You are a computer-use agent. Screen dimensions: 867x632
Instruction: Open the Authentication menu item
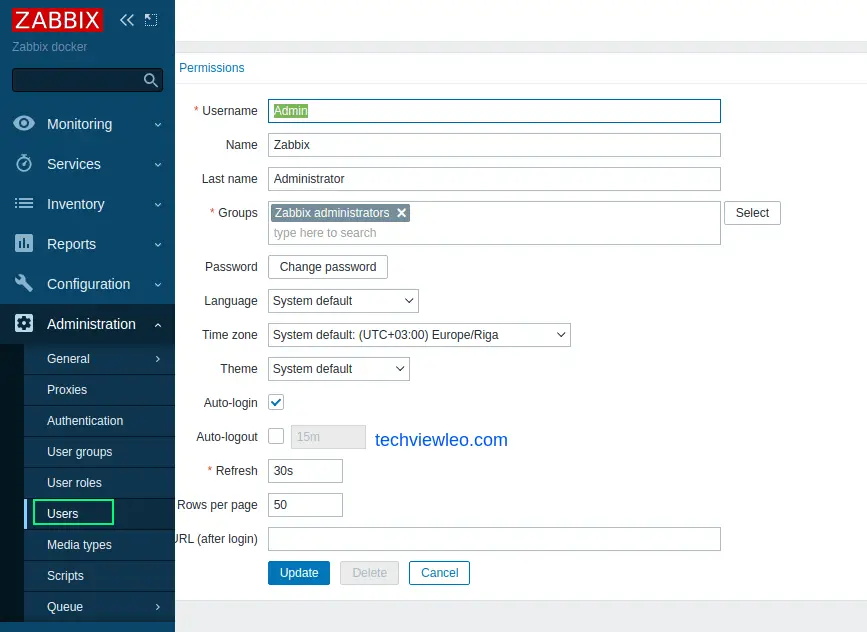100,421
